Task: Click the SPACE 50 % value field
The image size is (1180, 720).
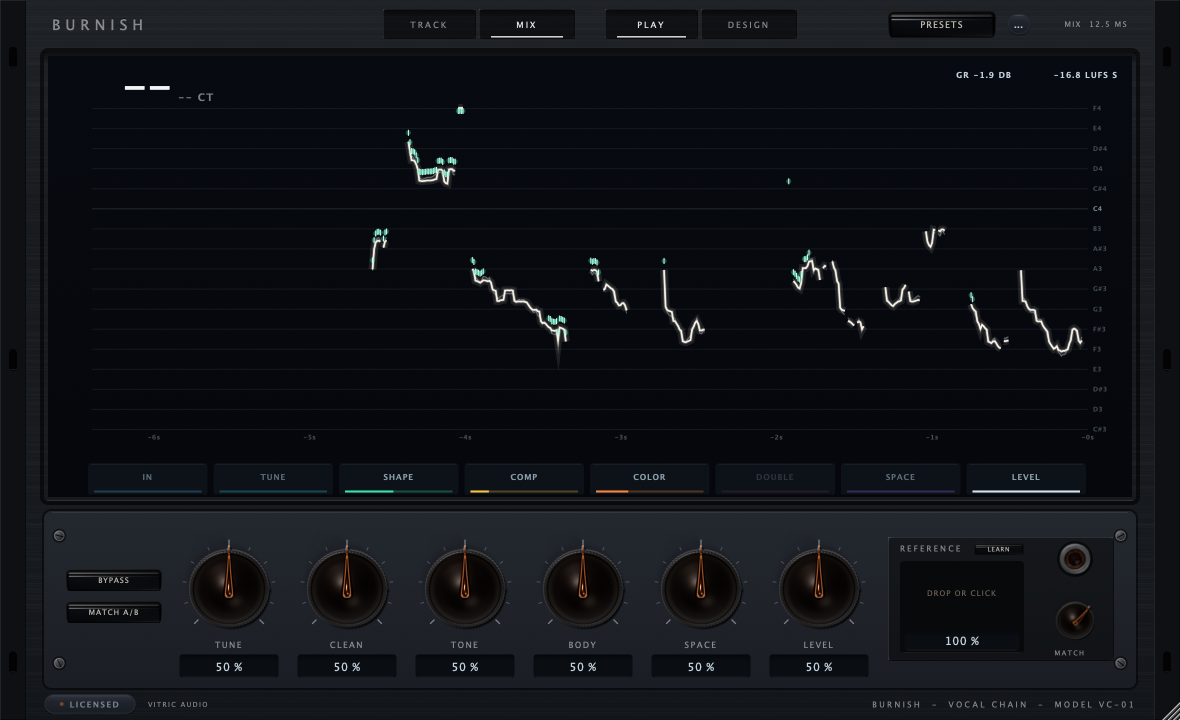Action: (701, 667)
